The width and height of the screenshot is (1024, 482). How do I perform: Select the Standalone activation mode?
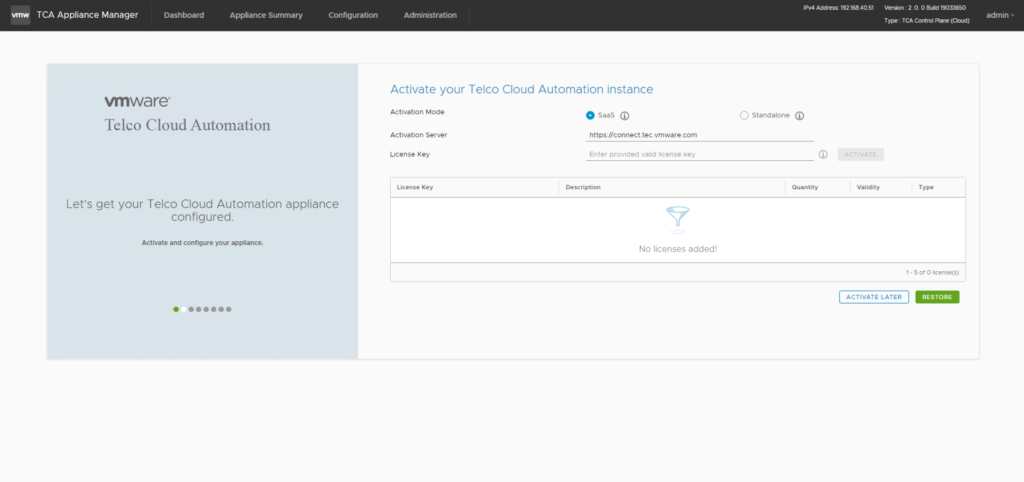[x=744, y=115]
